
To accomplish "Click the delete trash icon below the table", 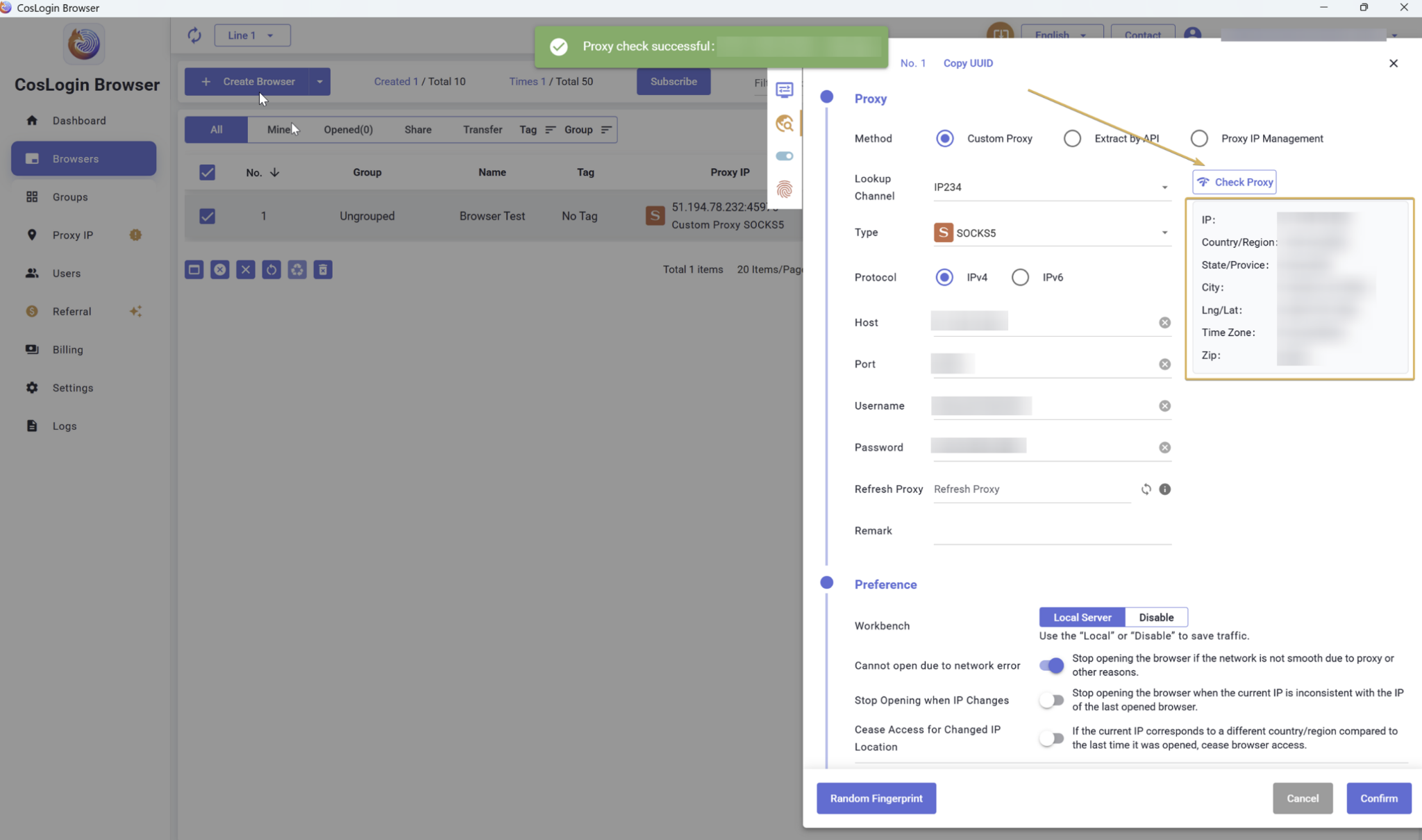I will [x=323, y=270].
